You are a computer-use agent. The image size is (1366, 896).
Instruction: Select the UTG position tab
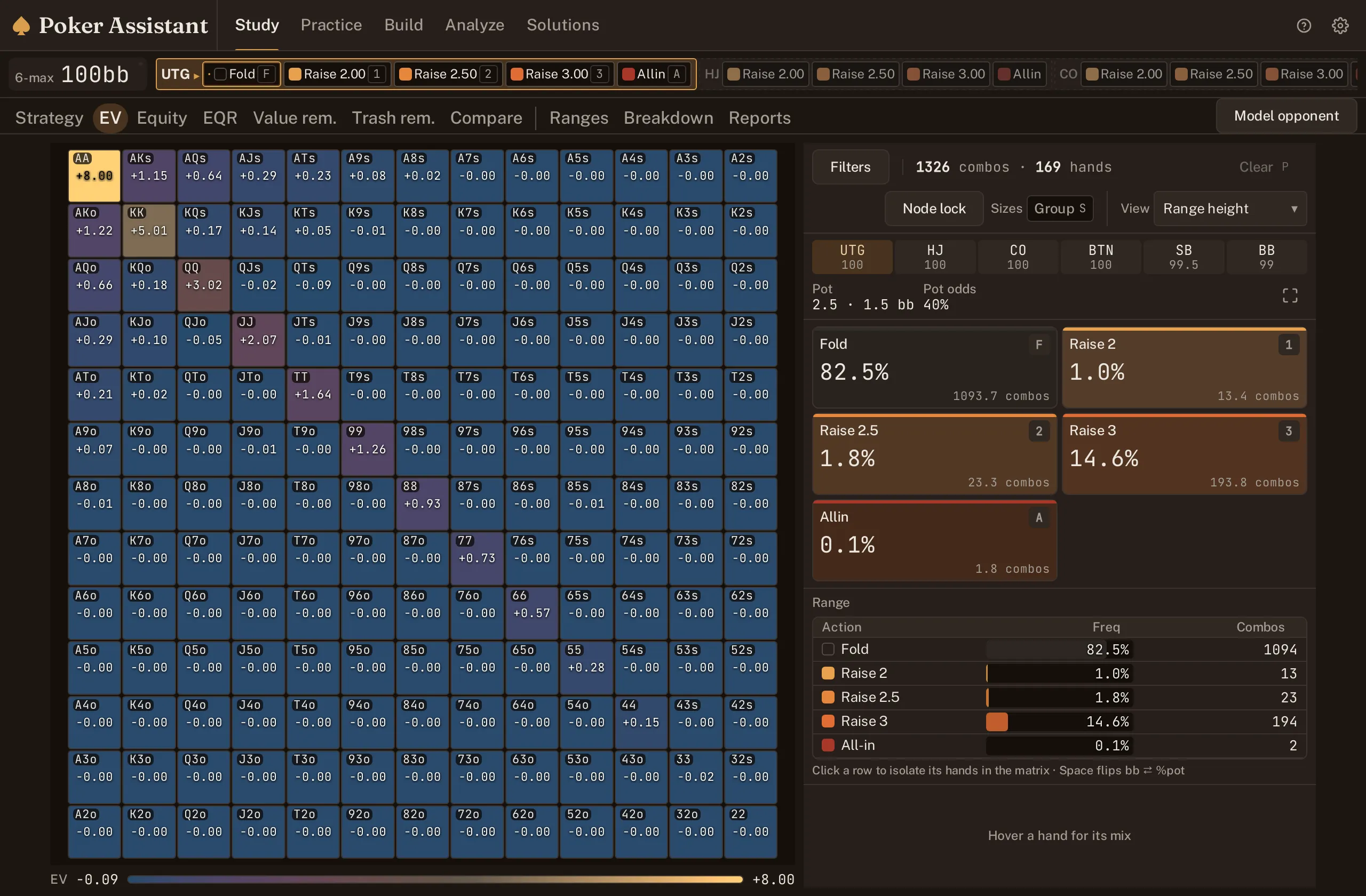[852, 257]
